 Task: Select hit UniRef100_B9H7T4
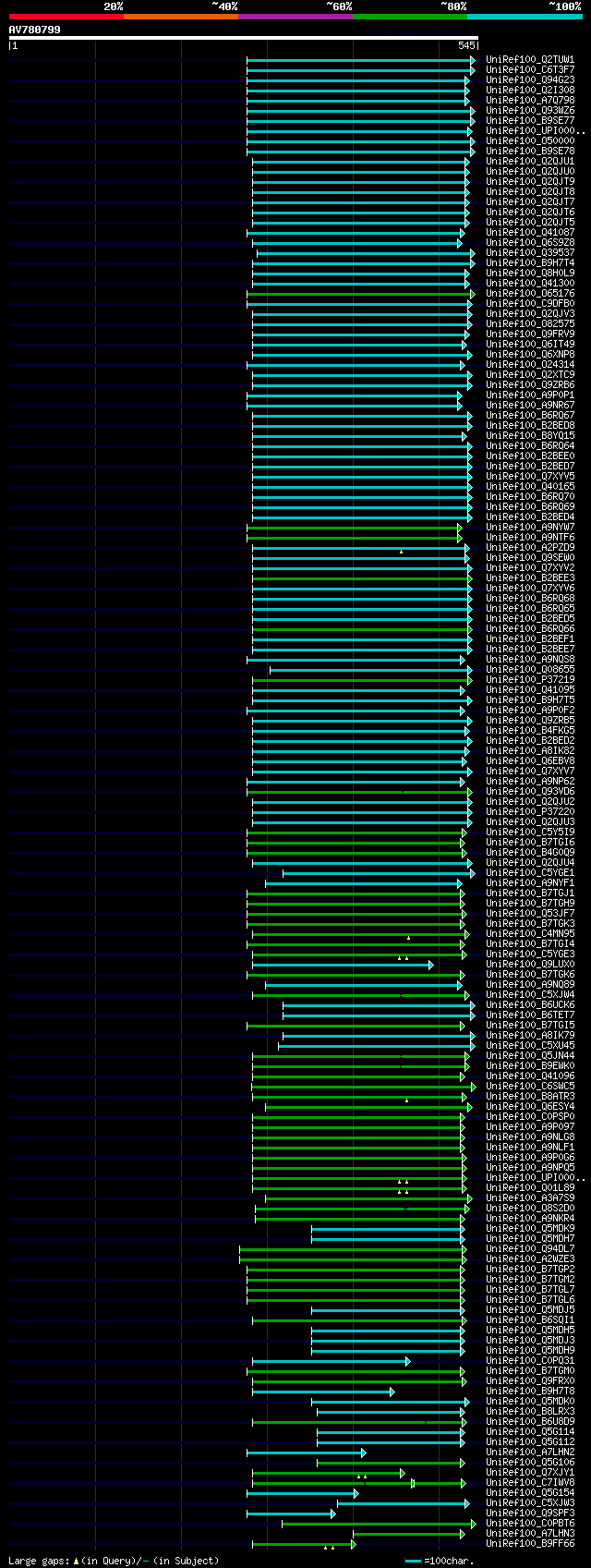(530, 262)
